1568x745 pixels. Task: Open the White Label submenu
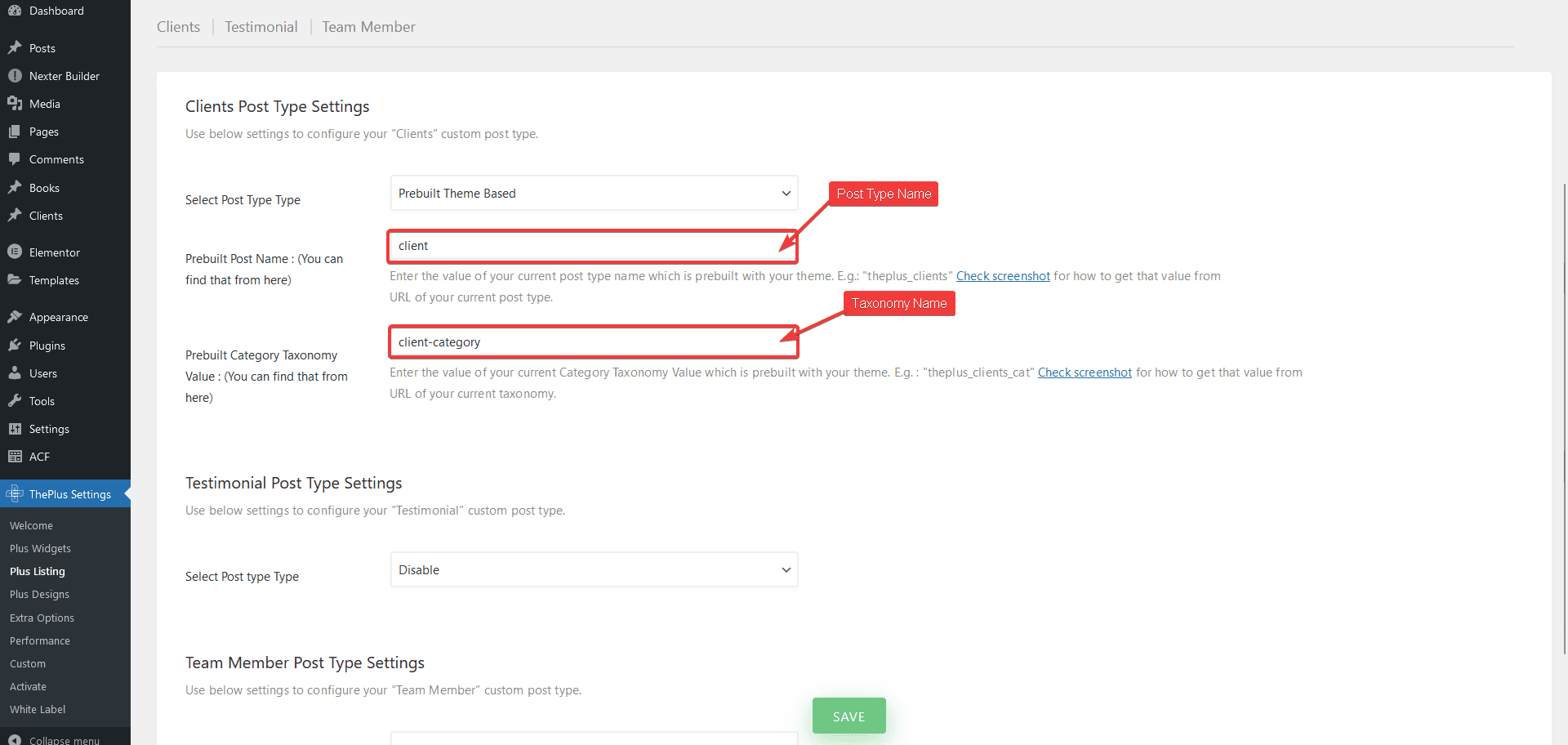(x=38, y=709)
